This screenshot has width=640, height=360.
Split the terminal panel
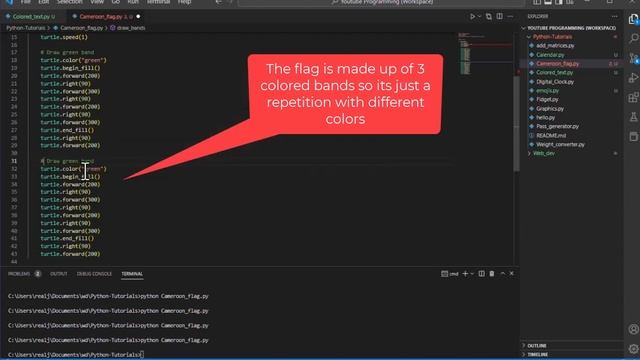(482, 273)
